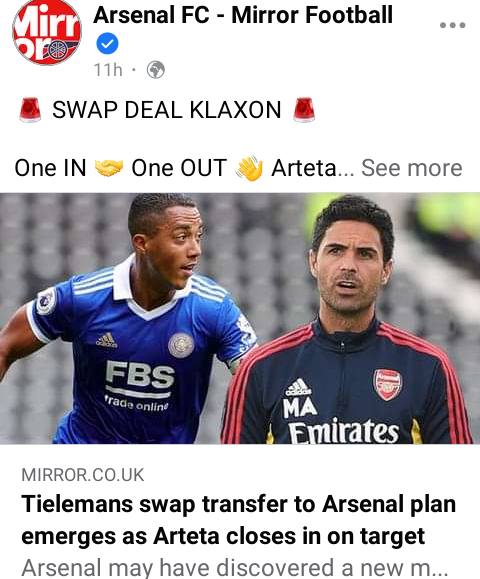Expand post text with See more
Screen dimensions: 480x579
(411, 168)
